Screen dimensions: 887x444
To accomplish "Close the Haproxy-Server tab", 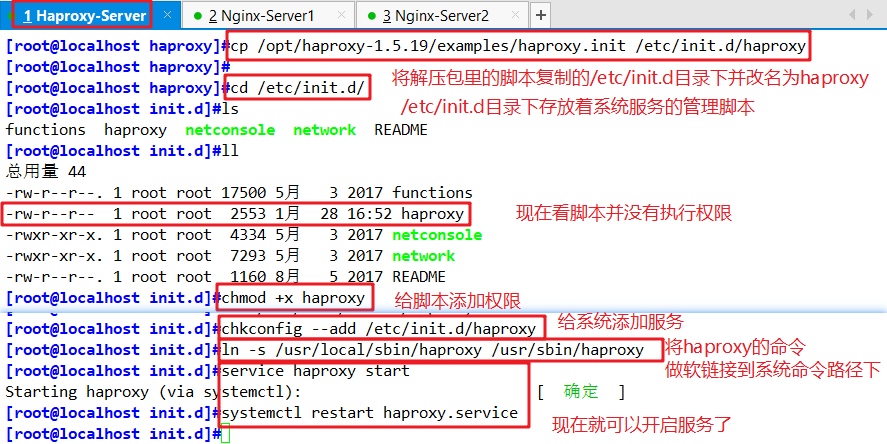I will click(167, 15).
